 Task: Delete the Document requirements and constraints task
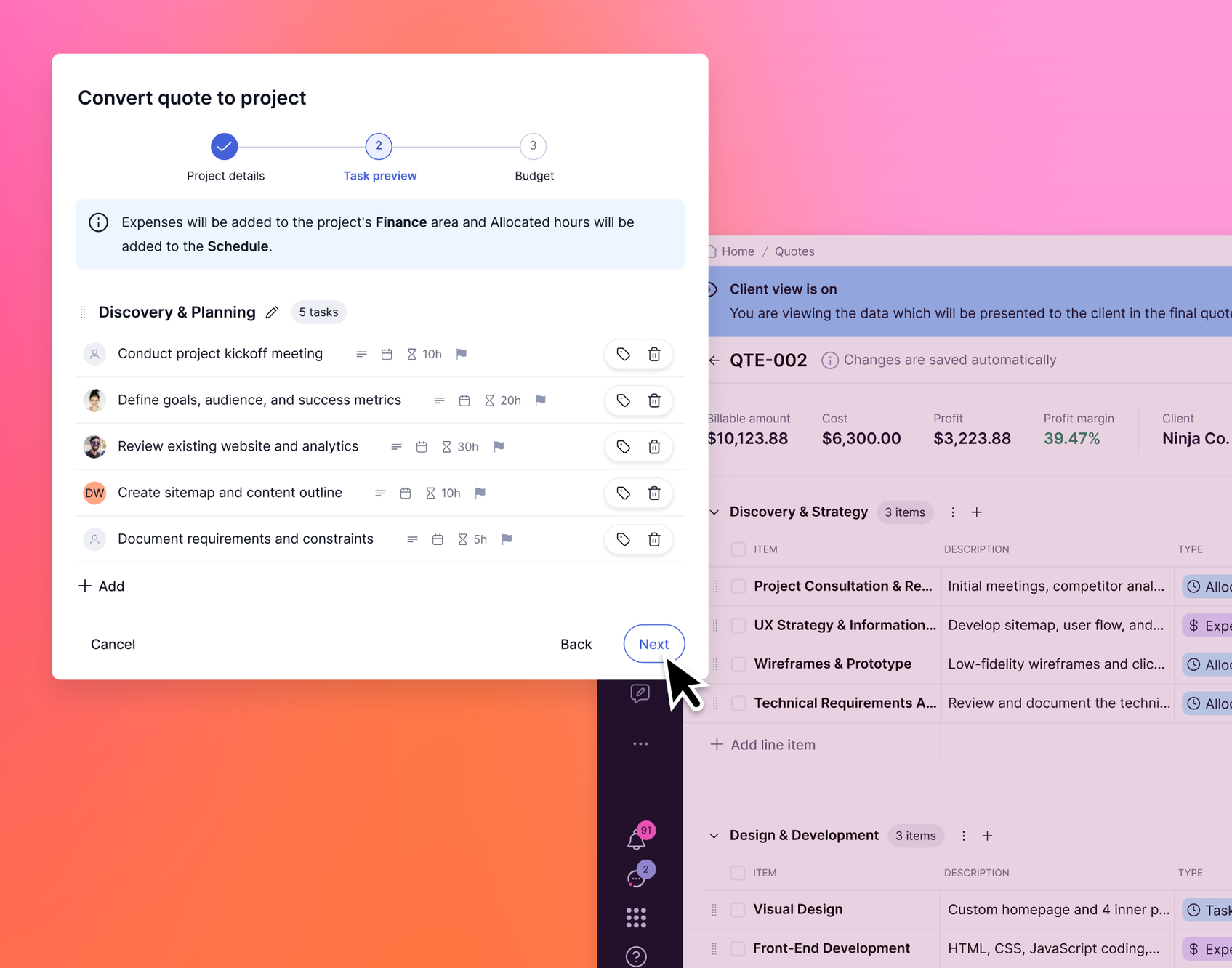[x=654, y=539]
